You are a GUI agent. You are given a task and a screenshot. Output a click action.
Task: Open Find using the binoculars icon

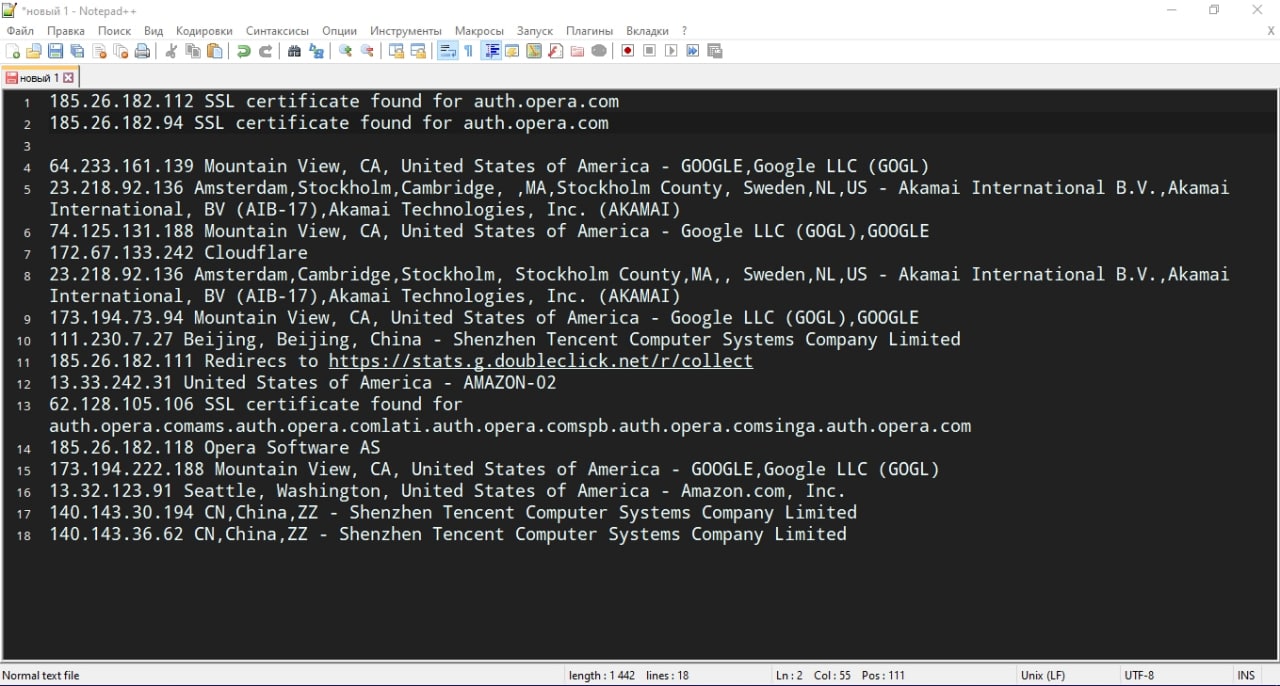(294, 51)
